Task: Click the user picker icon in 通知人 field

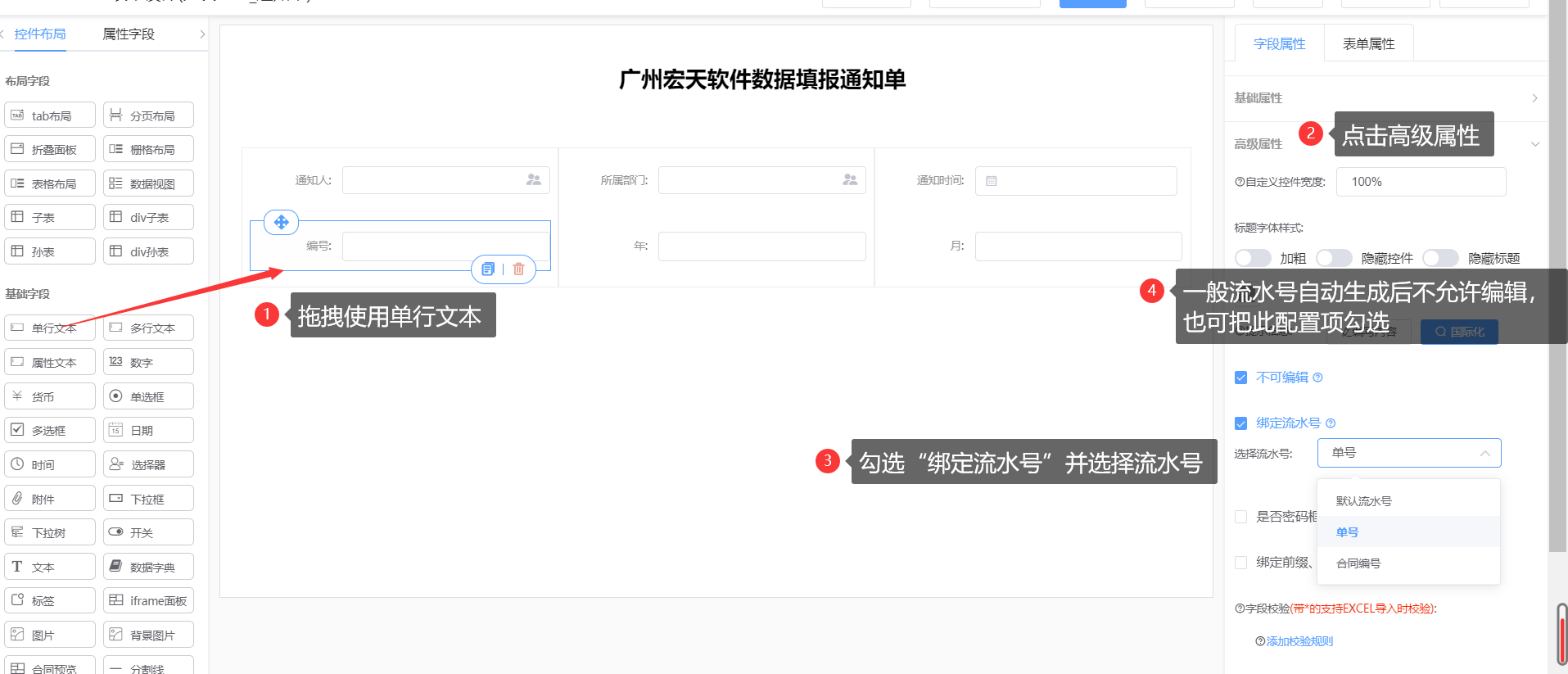Action: coord(533,180)
